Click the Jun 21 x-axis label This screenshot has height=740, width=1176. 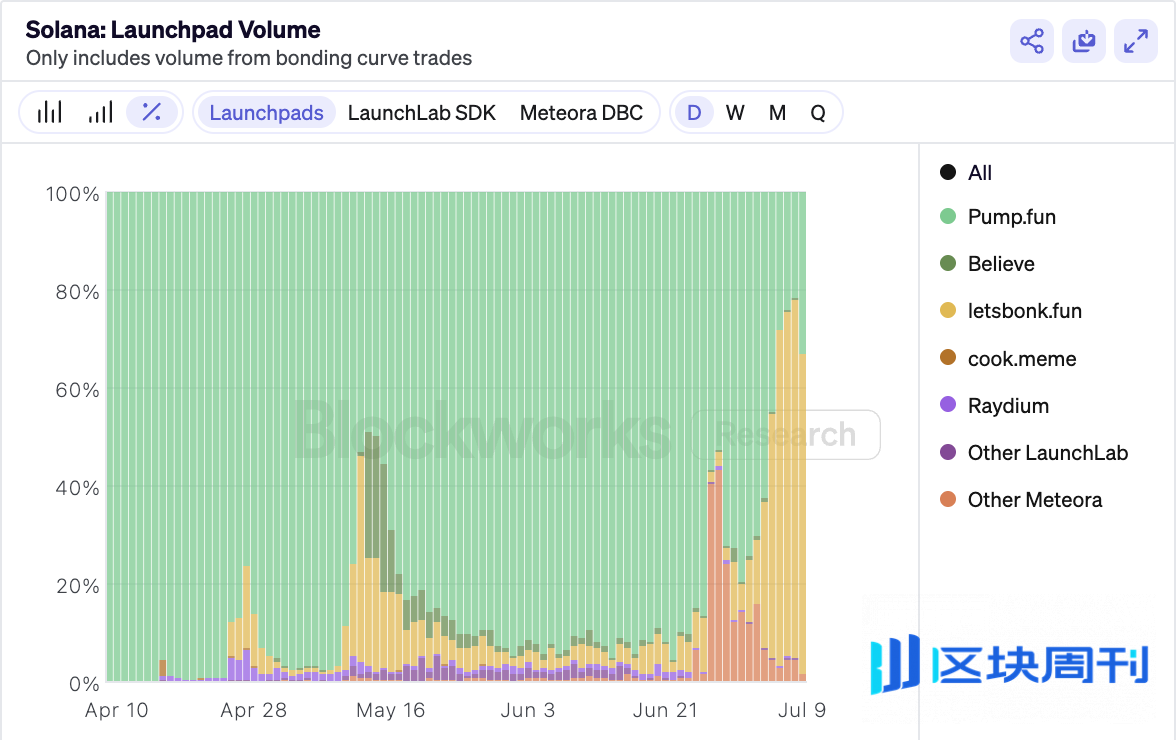(665, 710)
